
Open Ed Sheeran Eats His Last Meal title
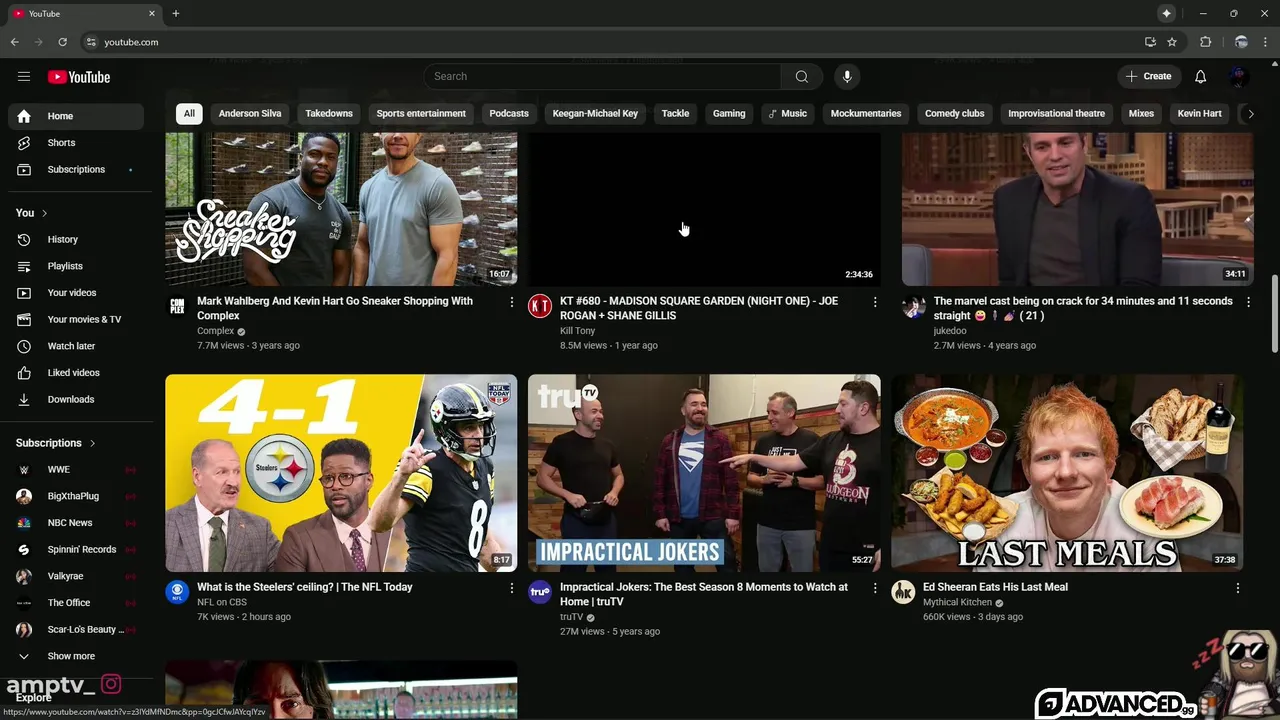tap(995, 588)
